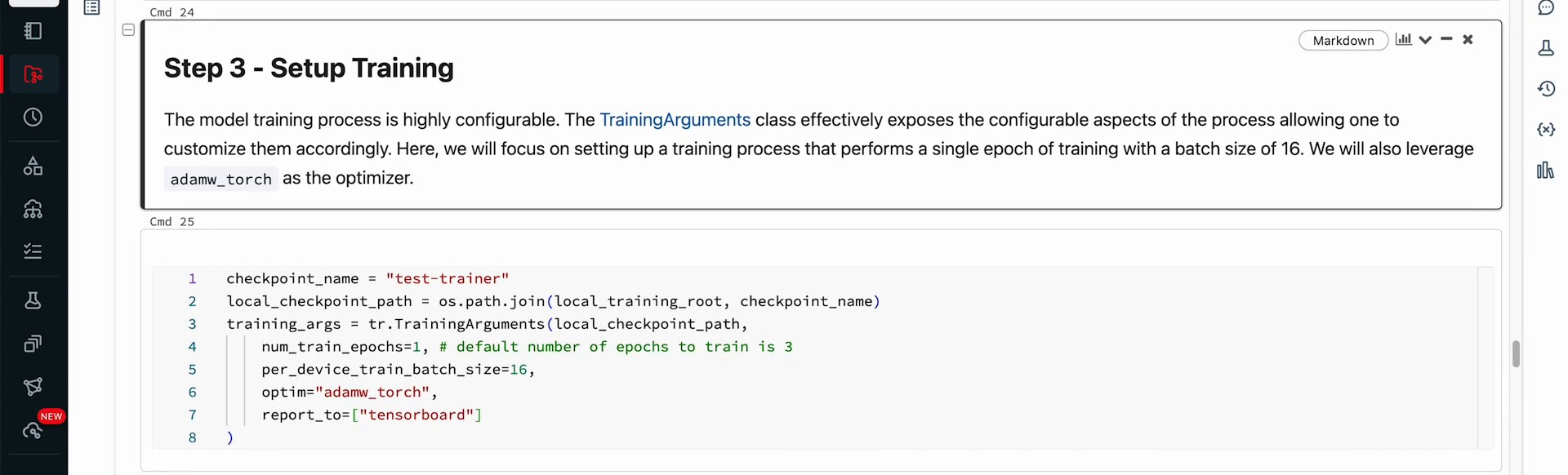Screen dimensions: 1568x475
Task: Open the Repos icon in left sidebar
Action: coord(33,75)
